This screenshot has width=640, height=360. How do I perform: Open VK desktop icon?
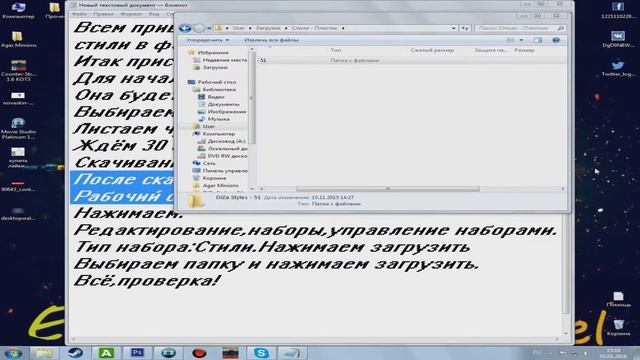(618, 39)
